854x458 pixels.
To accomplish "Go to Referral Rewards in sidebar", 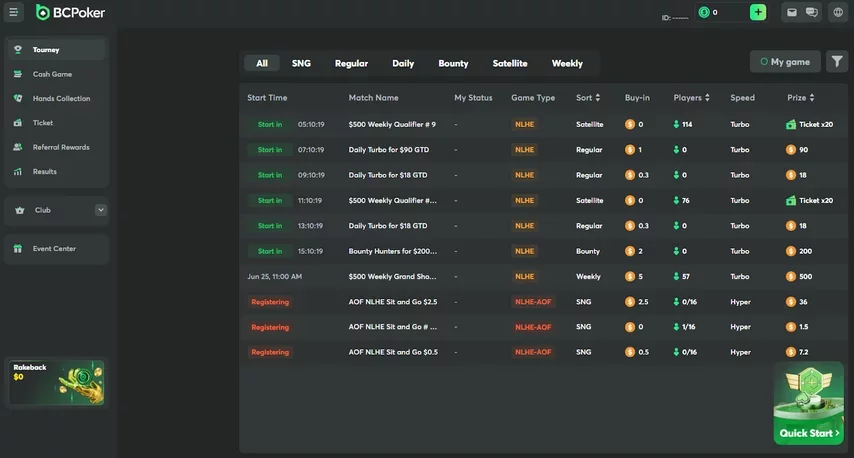I will tap(60, 147).
